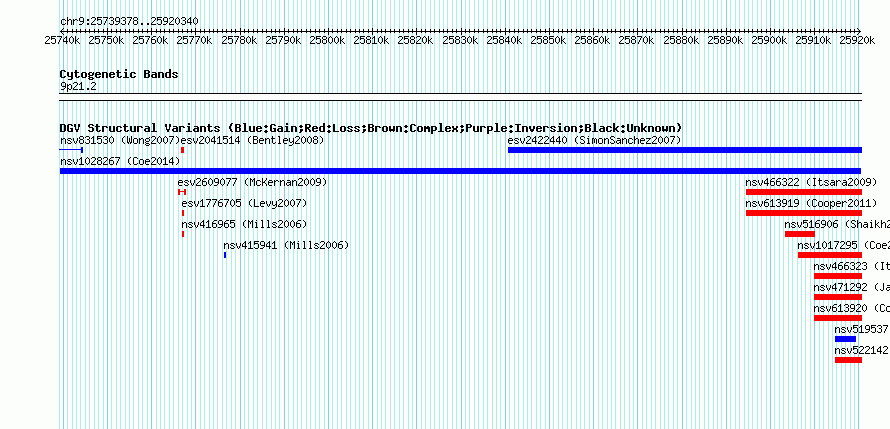Open the nsv1028267 (Coe2014) variant label
Viewport: 890px width, 429px height.
(120, 161)
